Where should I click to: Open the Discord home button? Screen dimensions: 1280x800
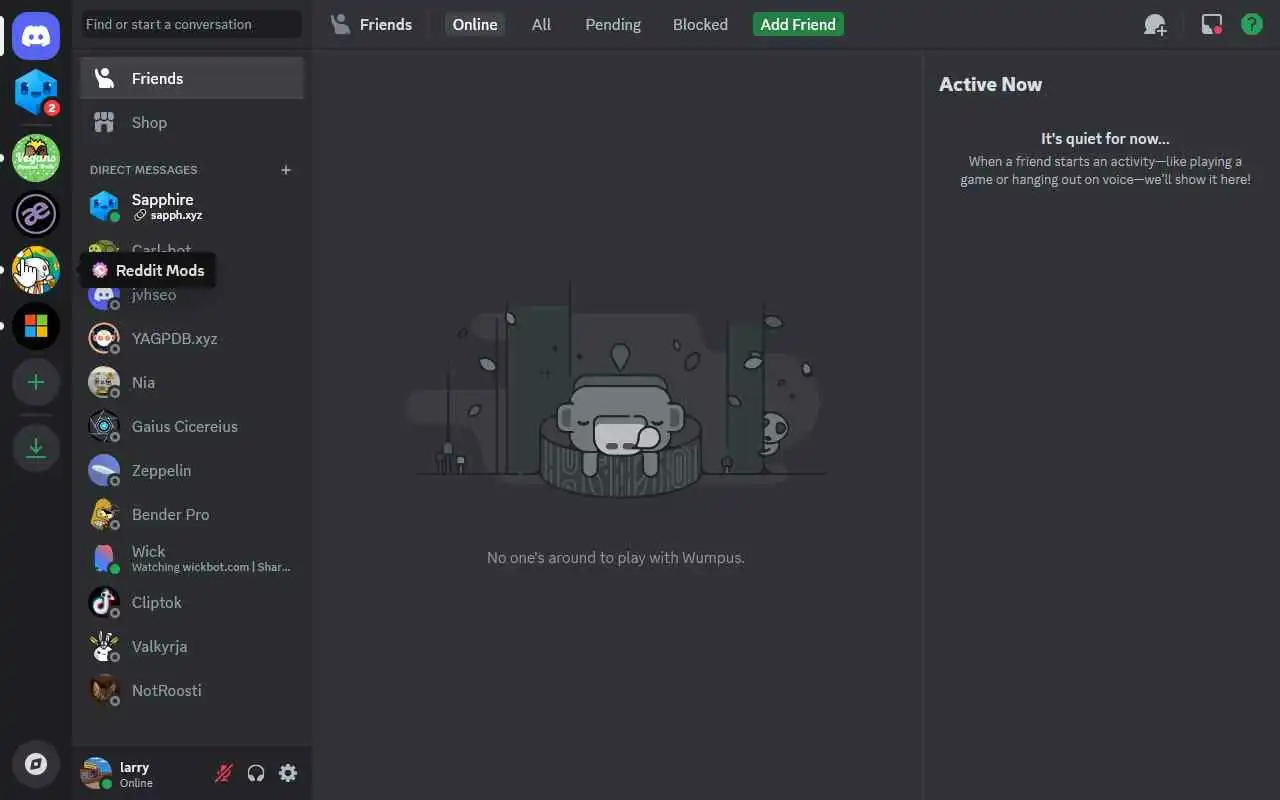[x=36, y=36]
